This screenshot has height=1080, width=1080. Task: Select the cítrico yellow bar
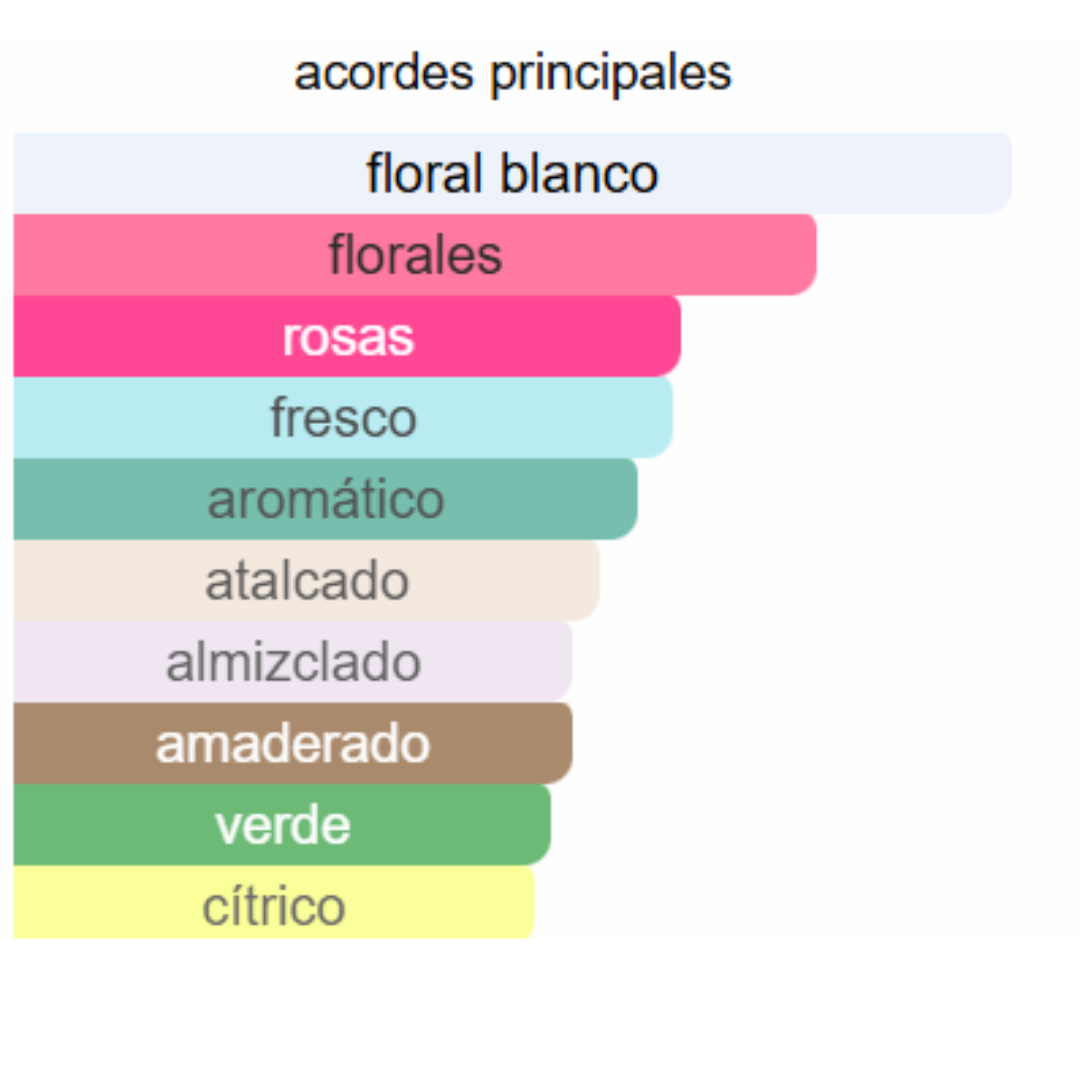click(x=274, y=902)
